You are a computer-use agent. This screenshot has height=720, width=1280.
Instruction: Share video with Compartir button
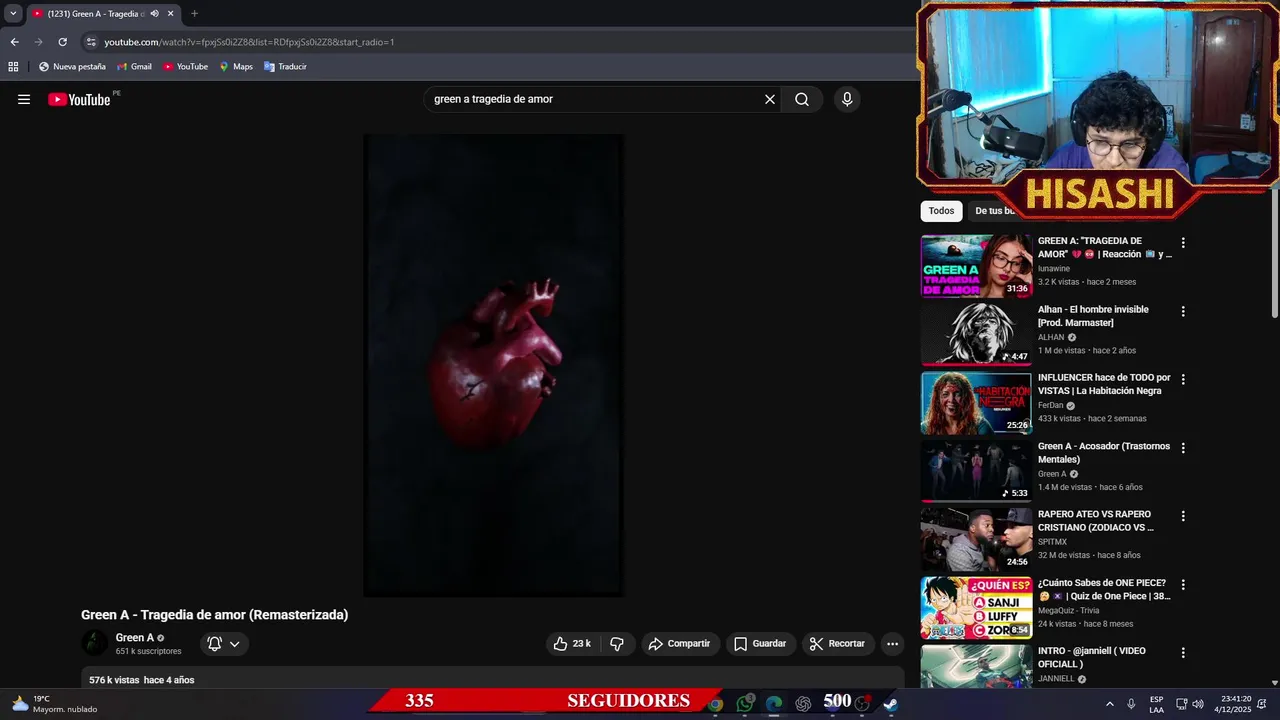click(x=679, y=644)
